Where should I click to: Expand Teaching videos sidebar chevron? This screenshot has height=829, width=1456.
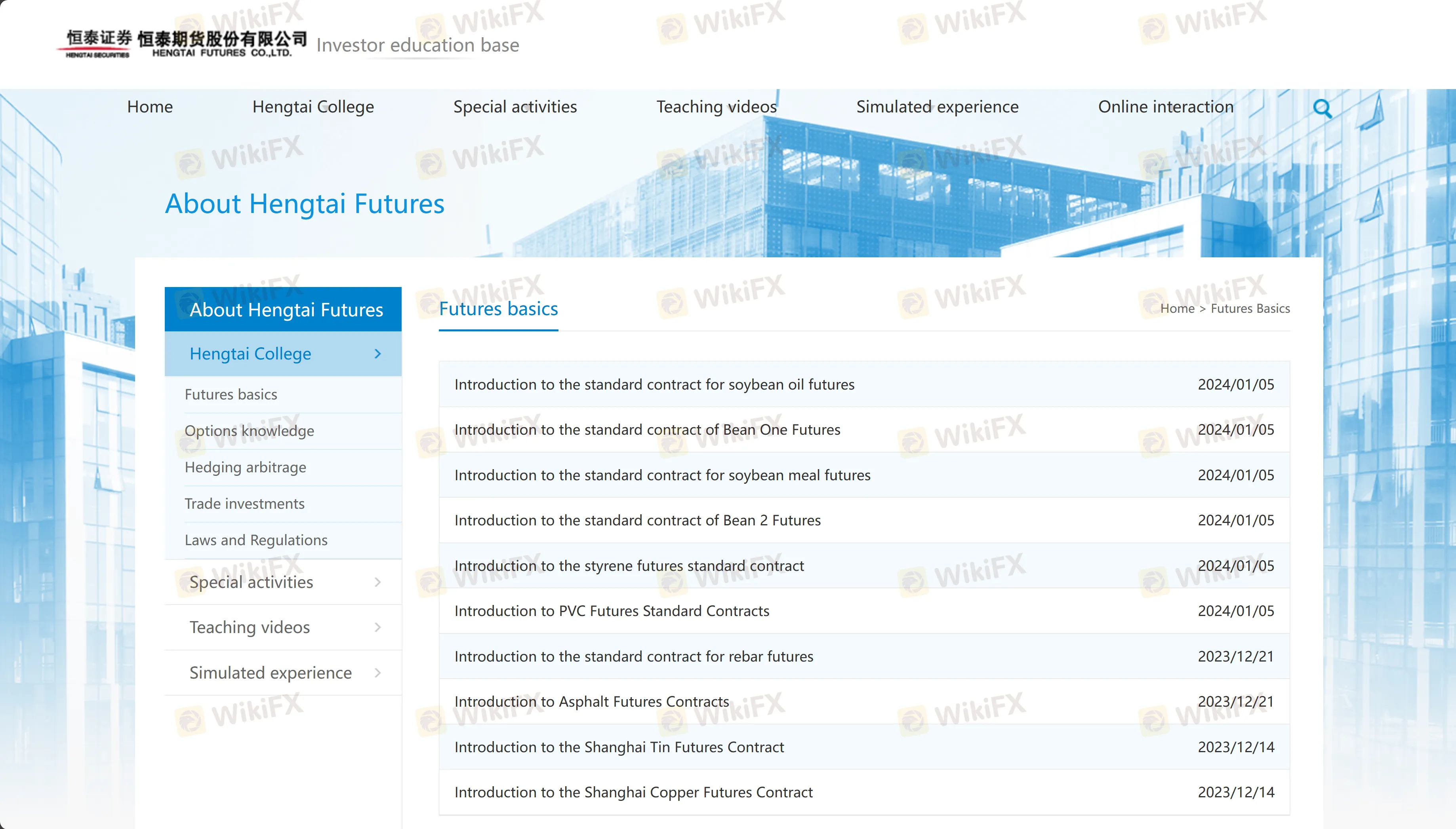tap(378, 627)
